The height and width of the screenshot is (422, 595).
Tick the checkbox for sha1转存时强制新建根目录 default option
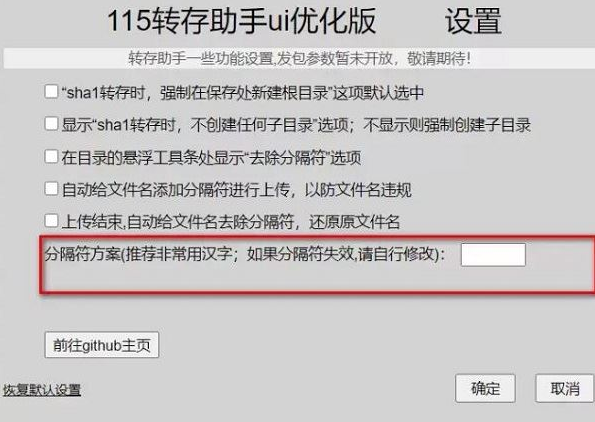[51, 92]
